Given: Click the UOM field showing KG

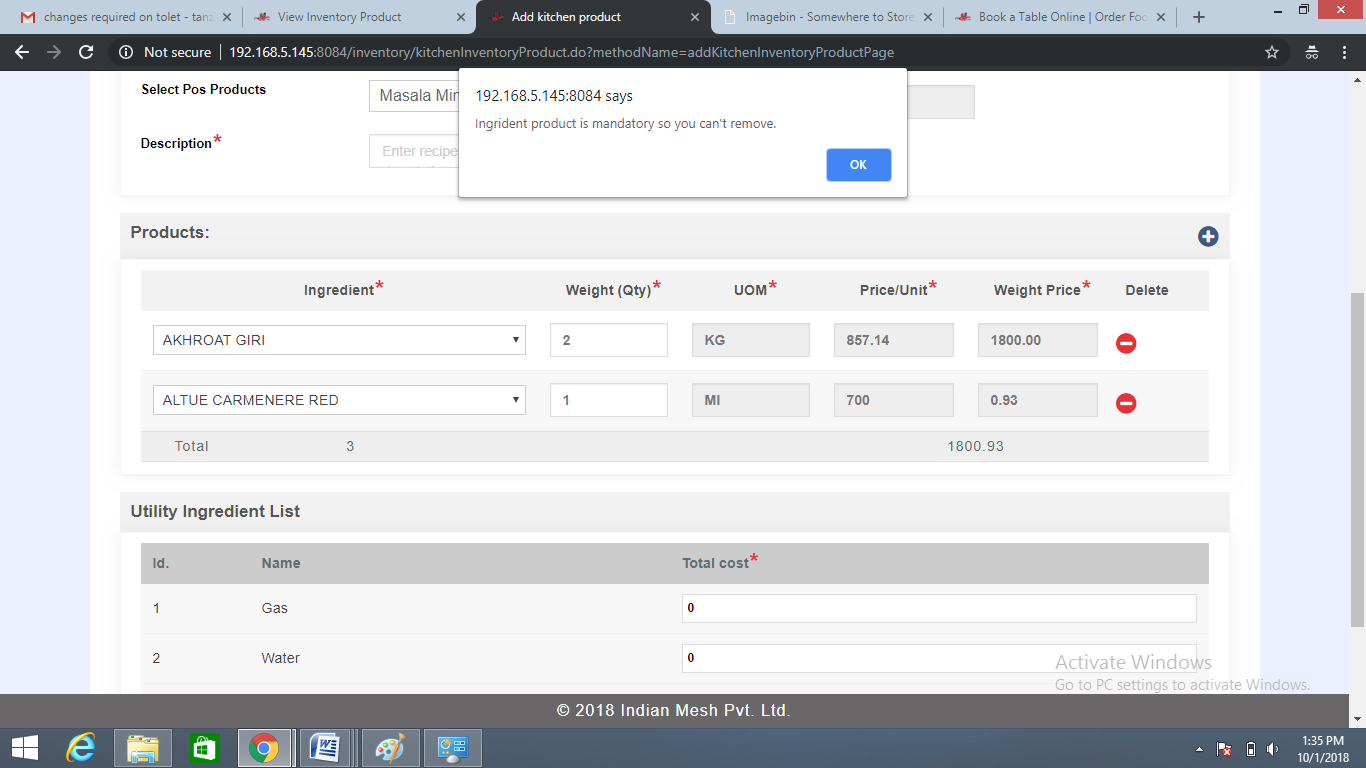Looking at the screenshot, I should point(751,340).
